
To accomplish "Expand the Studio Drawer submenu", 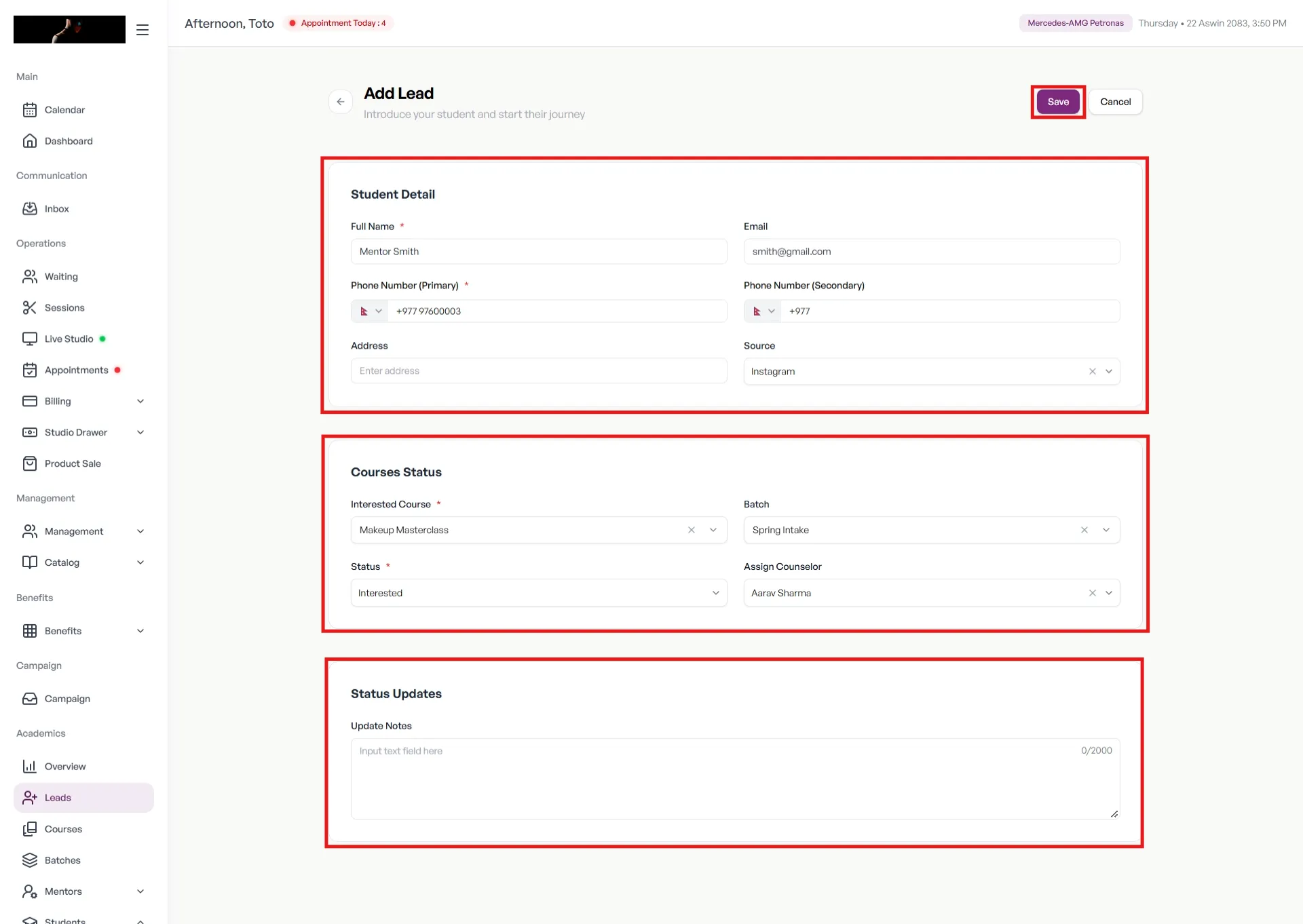I will (x=140, y=433).
